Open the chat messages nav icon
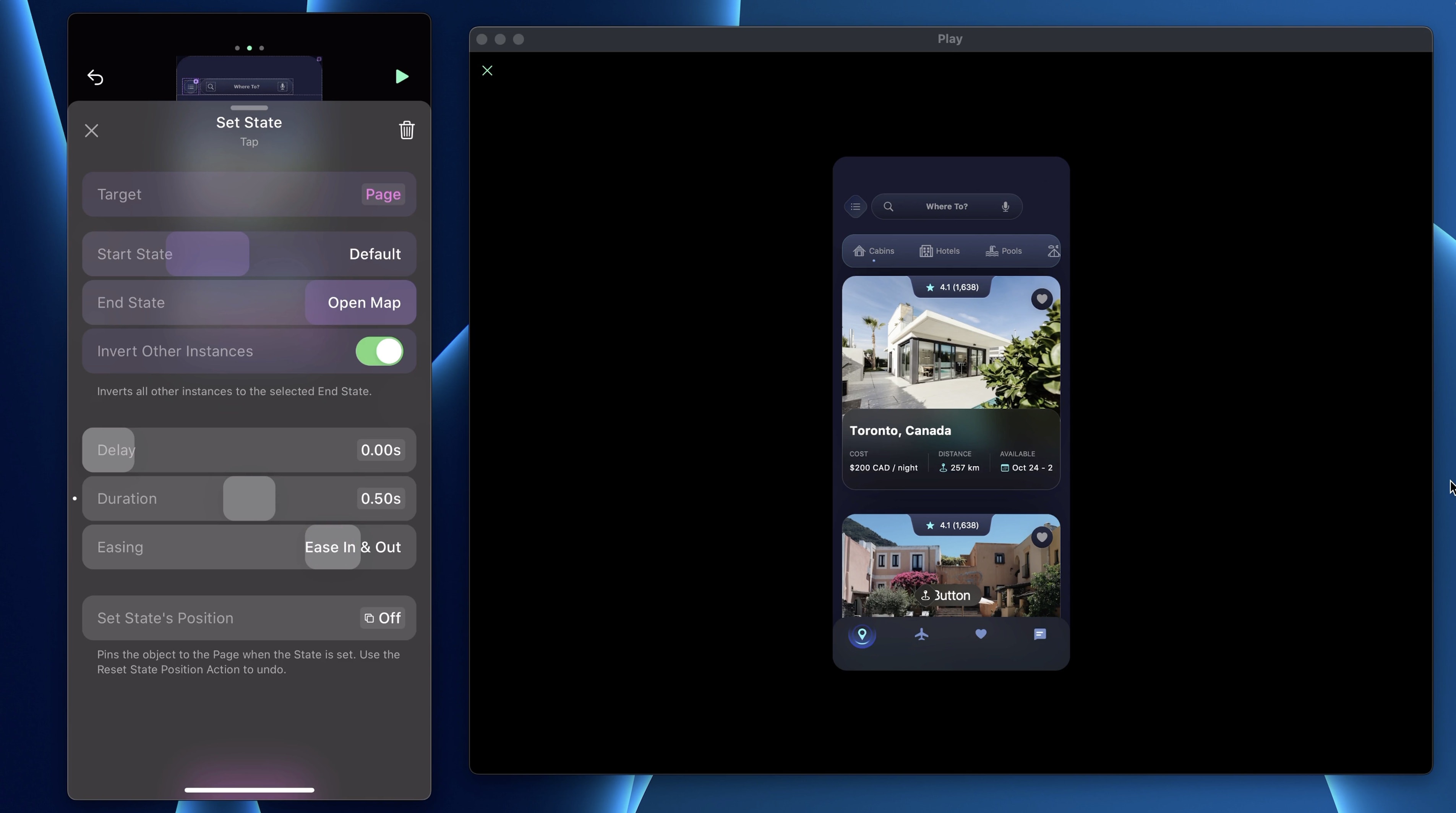1456x813 pixels. [x=1039, y=635]
